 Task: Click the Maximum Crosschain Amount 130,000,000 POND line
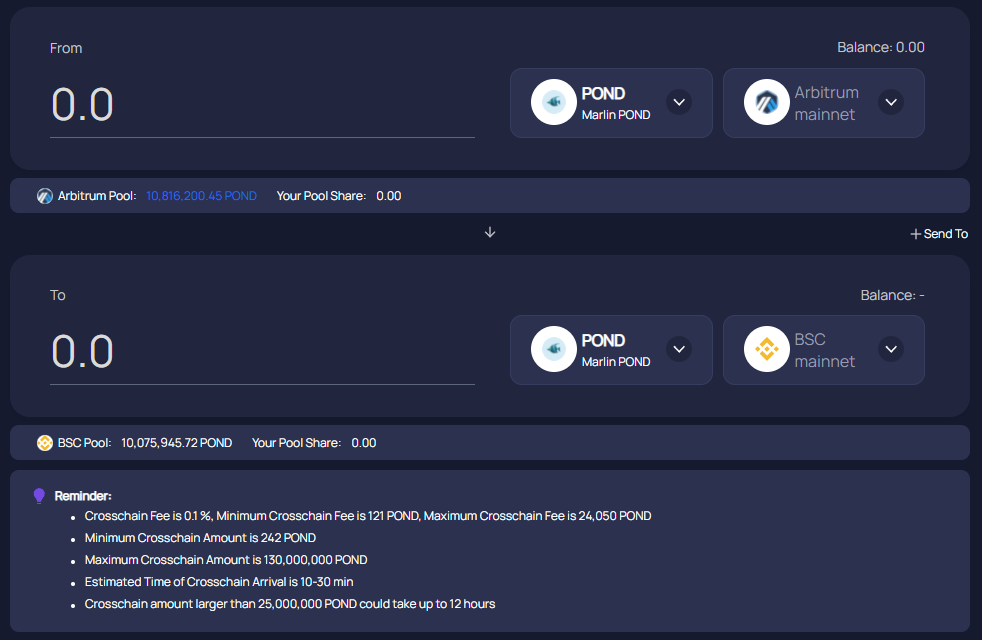click(x=226, y=560)
